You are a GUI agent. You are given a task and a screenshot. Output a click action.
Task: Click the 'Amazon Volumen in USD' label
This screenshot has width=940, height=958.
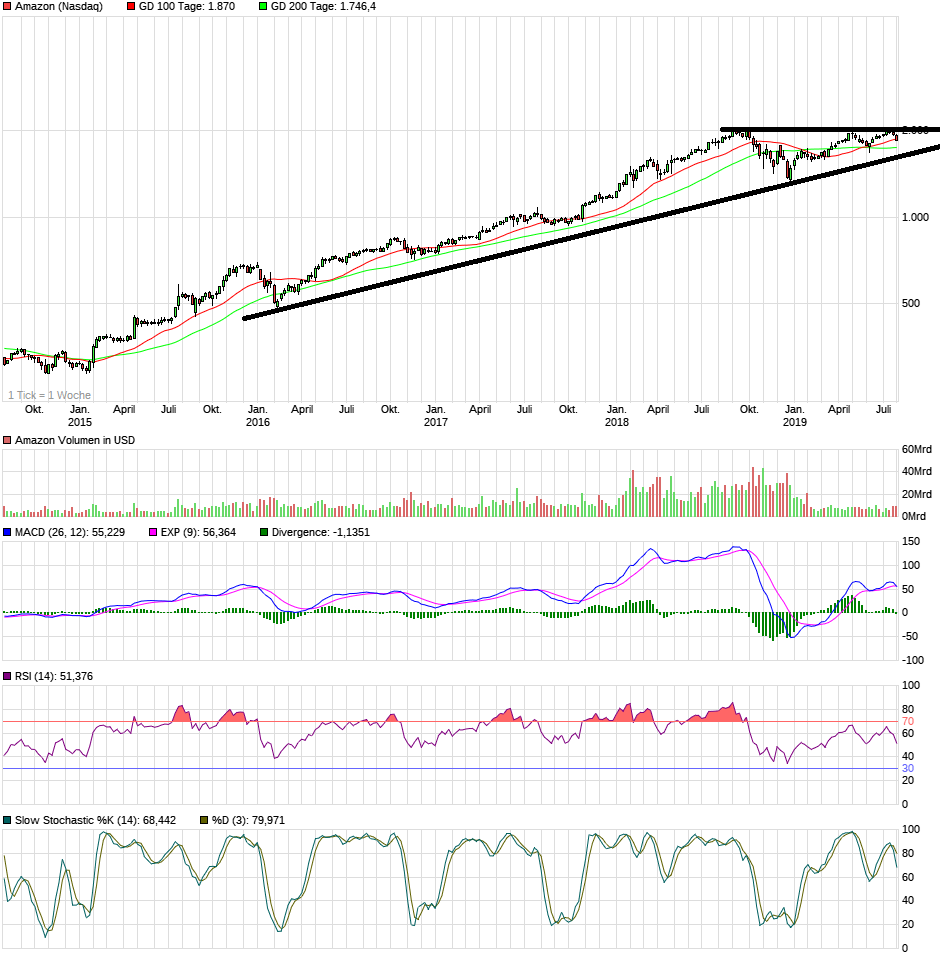click(x=75, y=440)
